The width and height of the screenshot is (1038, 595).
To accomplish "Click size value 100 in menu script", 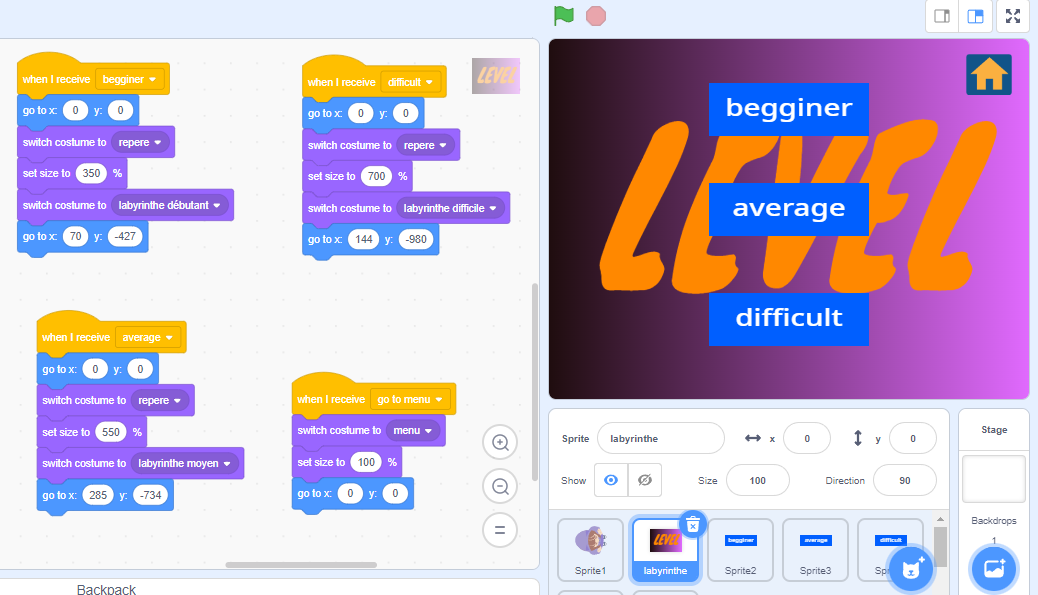I will click(x=366, y=462).
